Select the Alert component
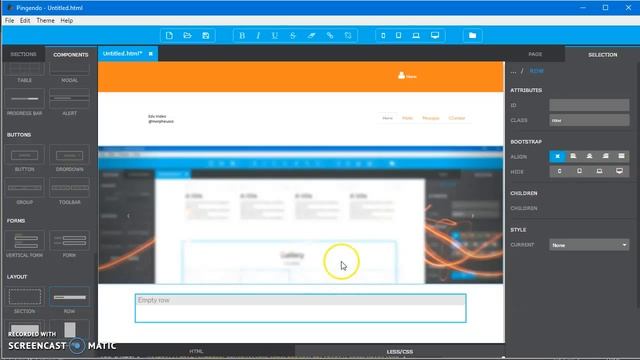640x360 pixels. point(69,102)
